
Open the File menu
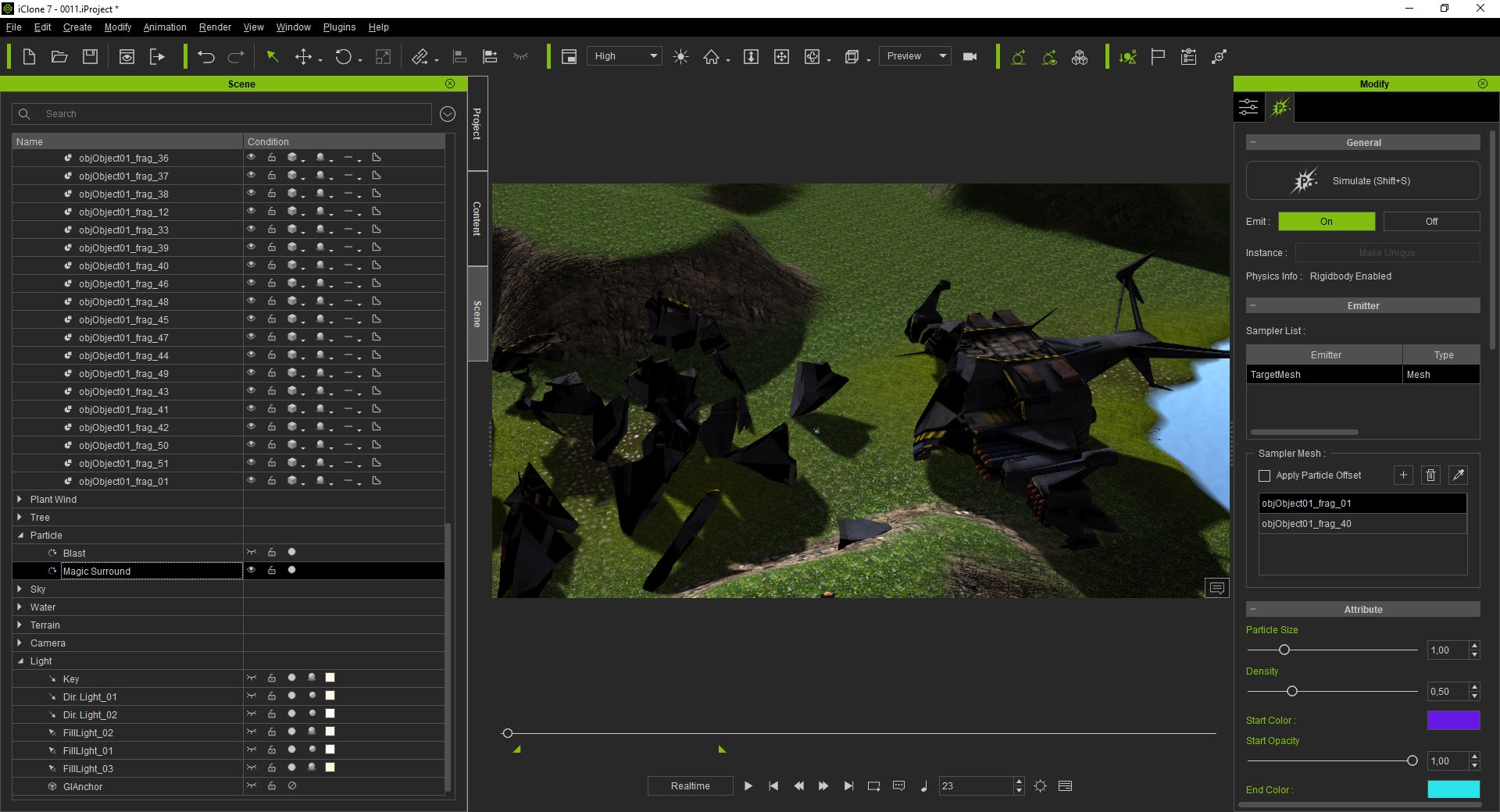pos(14,27)
